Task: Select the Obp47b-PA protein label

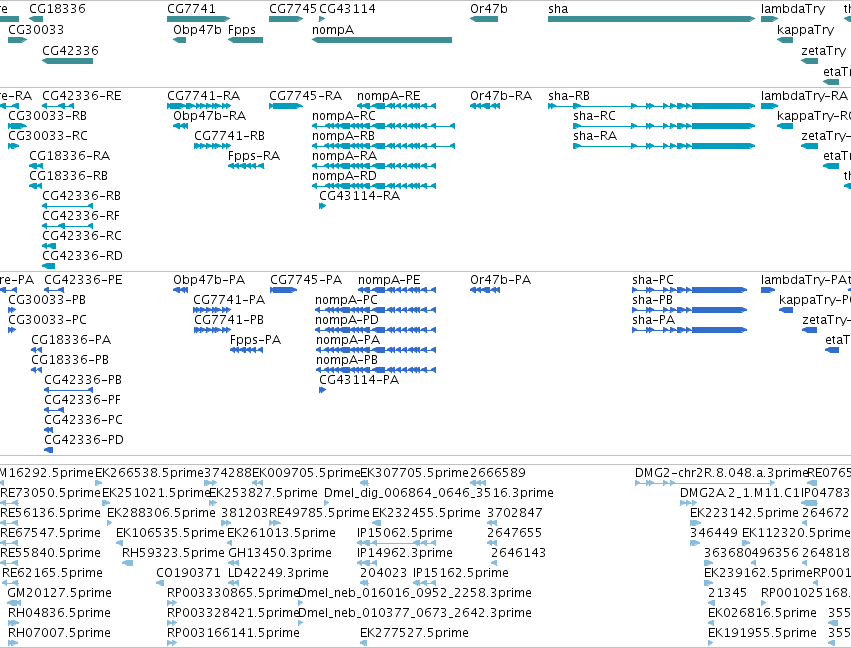Action: point(209,280)
